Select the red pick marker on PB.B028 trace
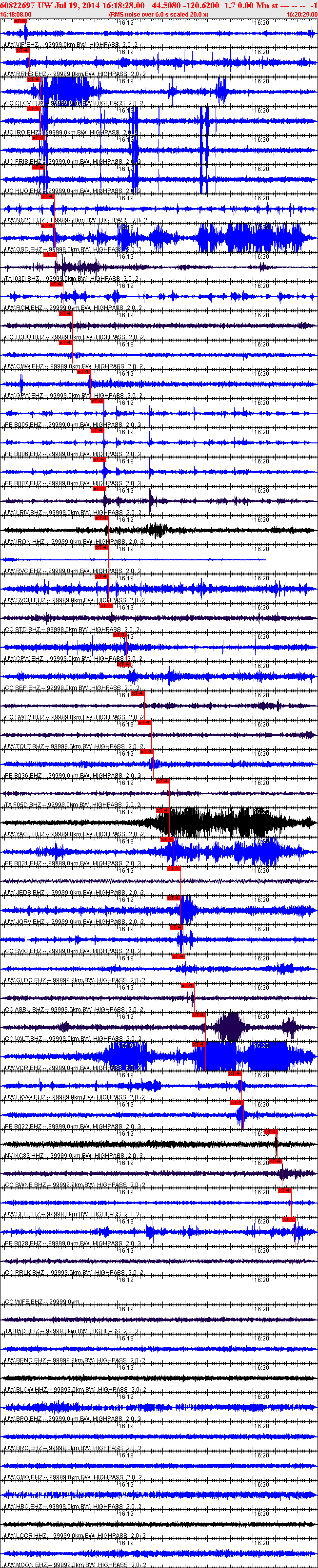318x1568 pixels. click(x=289, y=1220)
